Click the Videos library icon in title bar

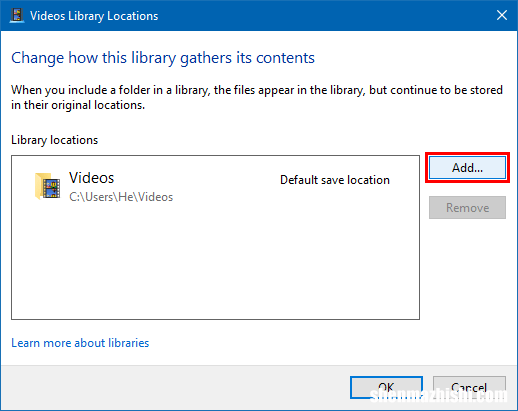[17, 15]
